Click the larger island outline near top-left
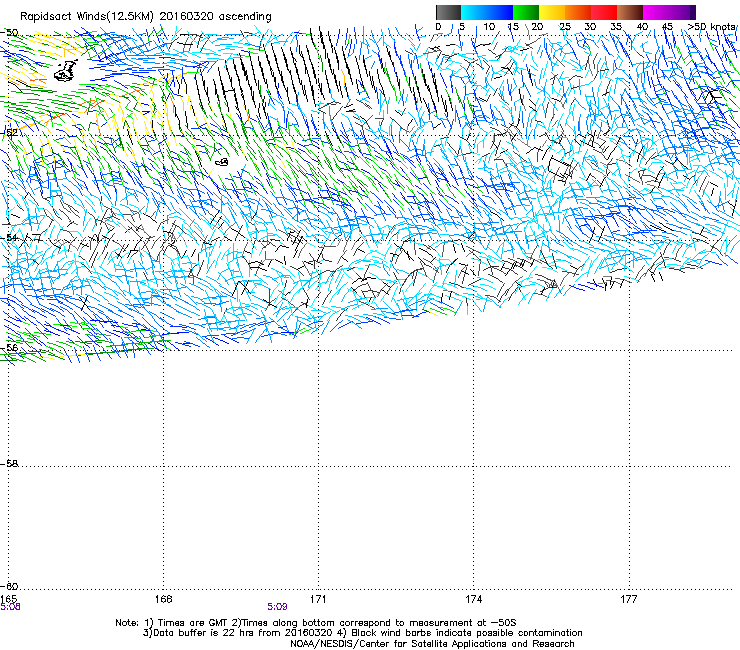Image resolution: width=740 pixels, height=650 pixels. pyautogui.click(x=66, y=70)
